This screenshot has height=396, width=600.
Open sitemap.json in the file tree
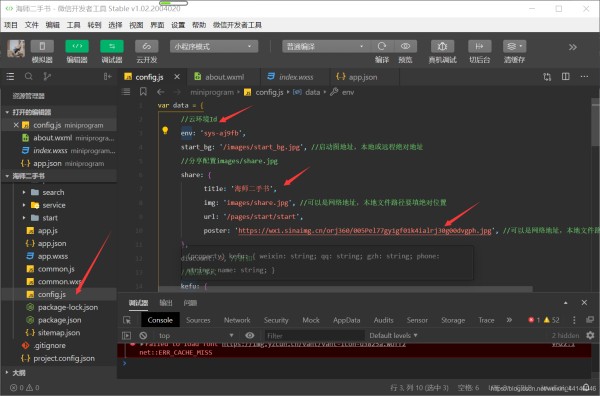pos(59,333)
